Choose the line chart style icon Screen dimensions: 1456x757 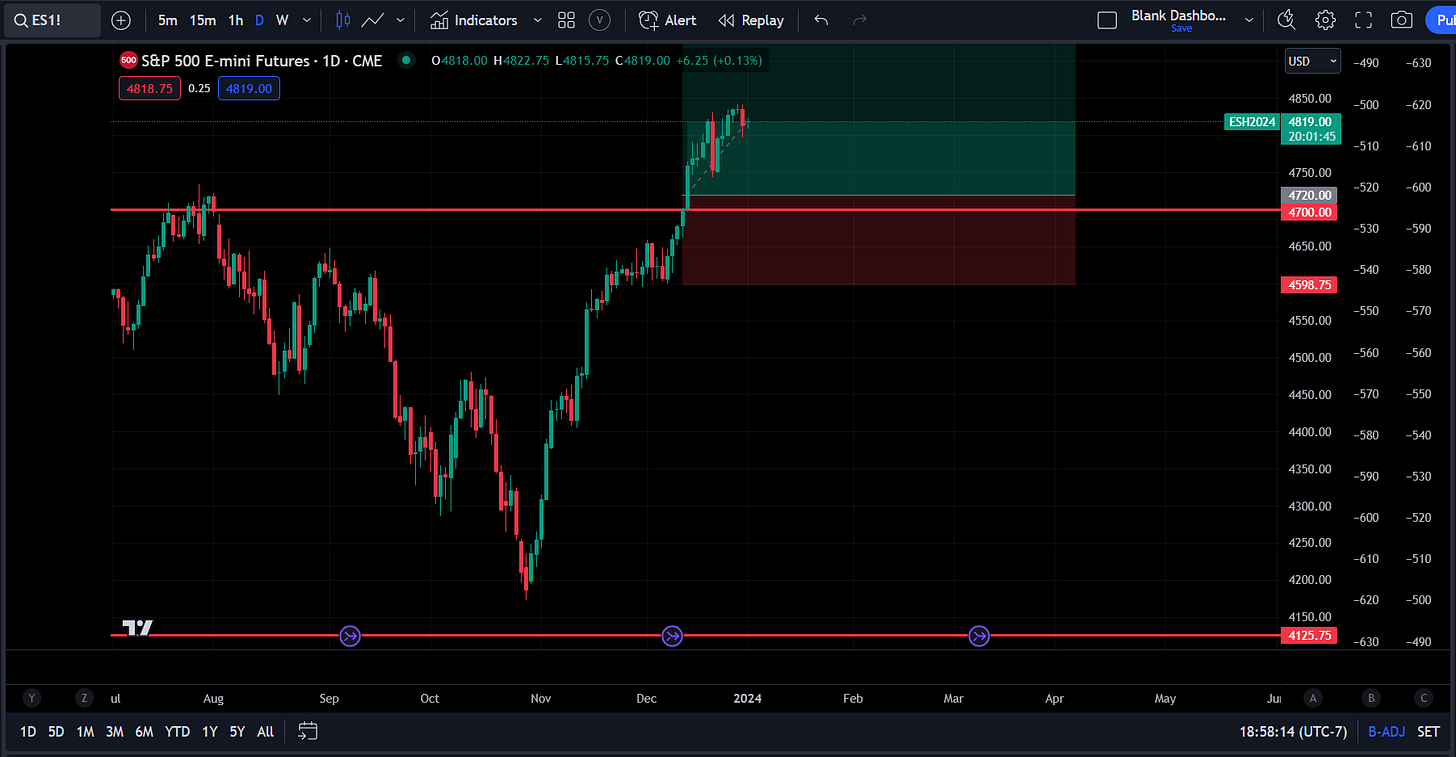pyautogui.click(x=373, y=20)
